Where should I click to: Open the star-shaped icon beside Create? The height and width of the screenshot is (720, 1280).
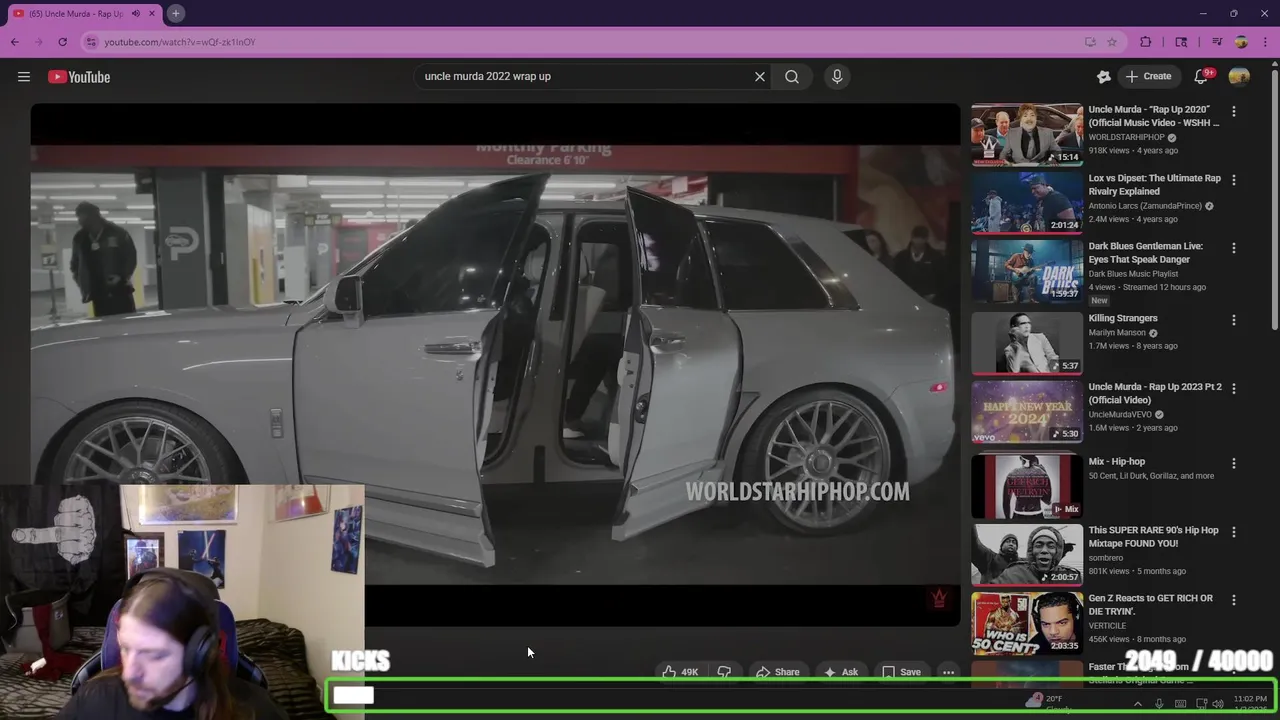(1104, 76)
